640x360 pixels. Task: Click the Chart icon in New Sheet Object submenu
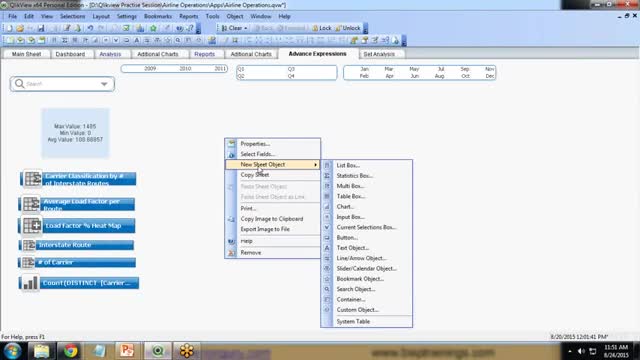point(327,207)
